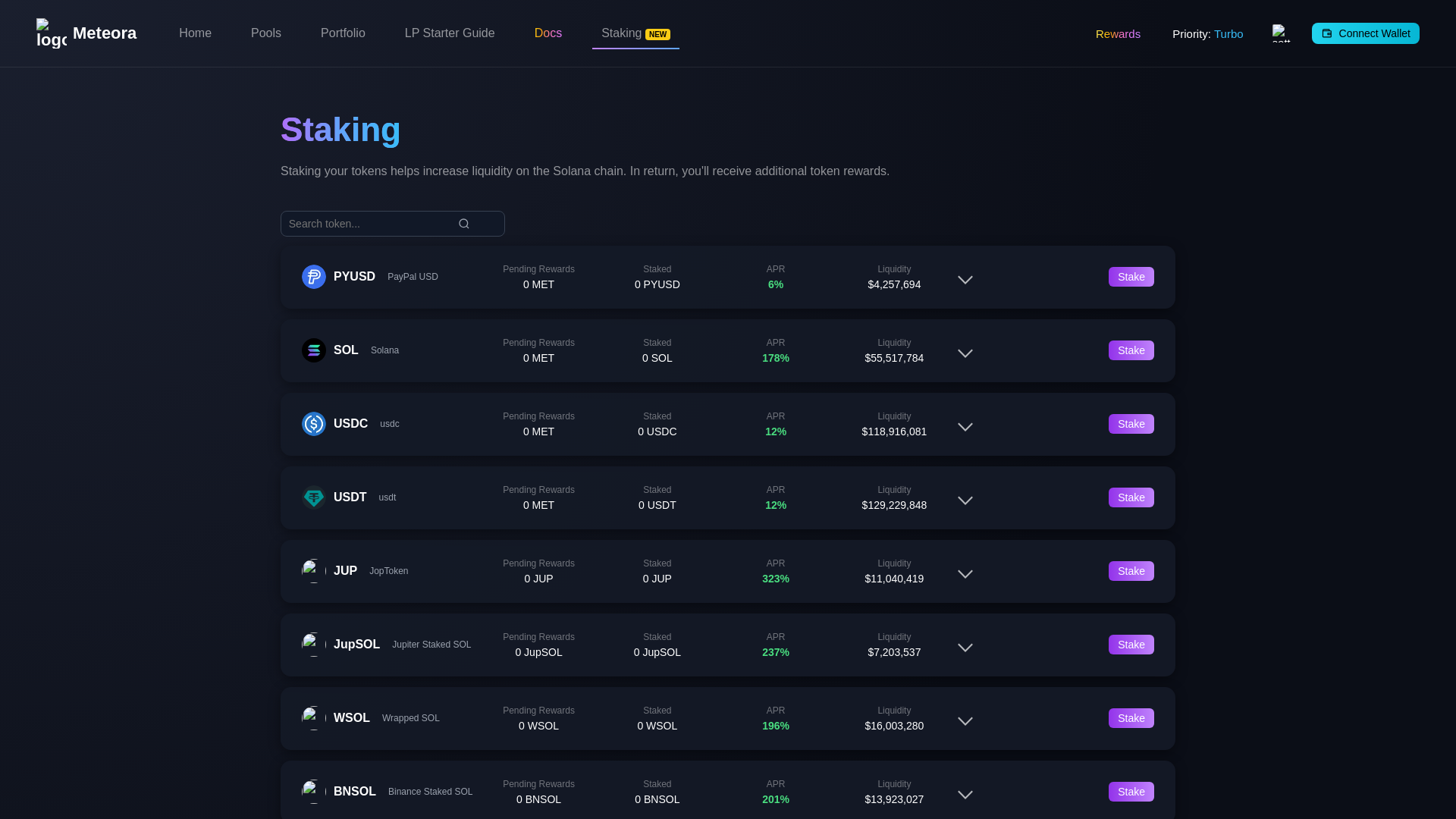Click the PayPal USD token name
Image resolution: width=1456 pixels, height=819 pixels.
[x=413, y=277]
